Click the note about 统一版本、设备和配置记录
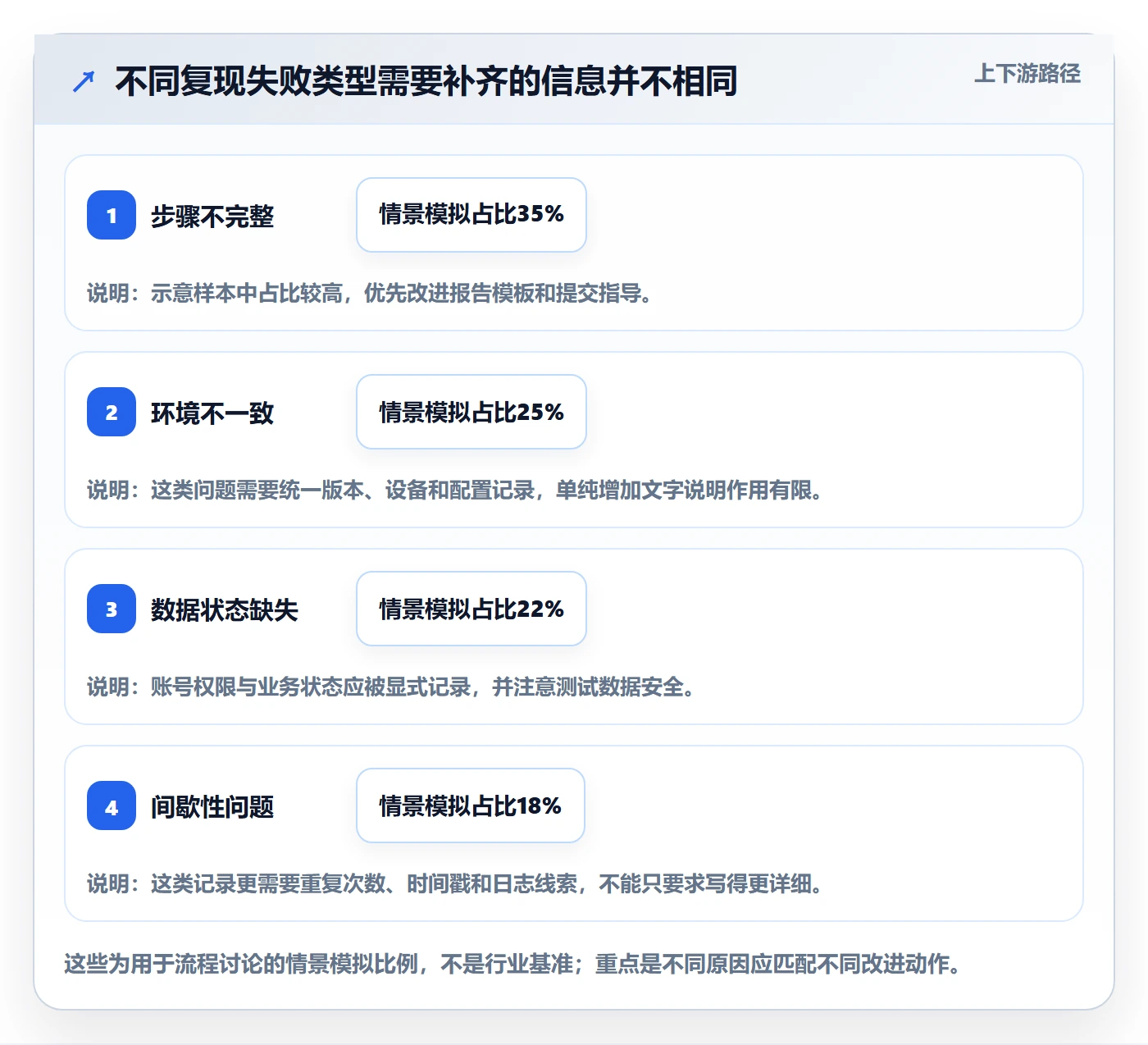 coord(455,490)
